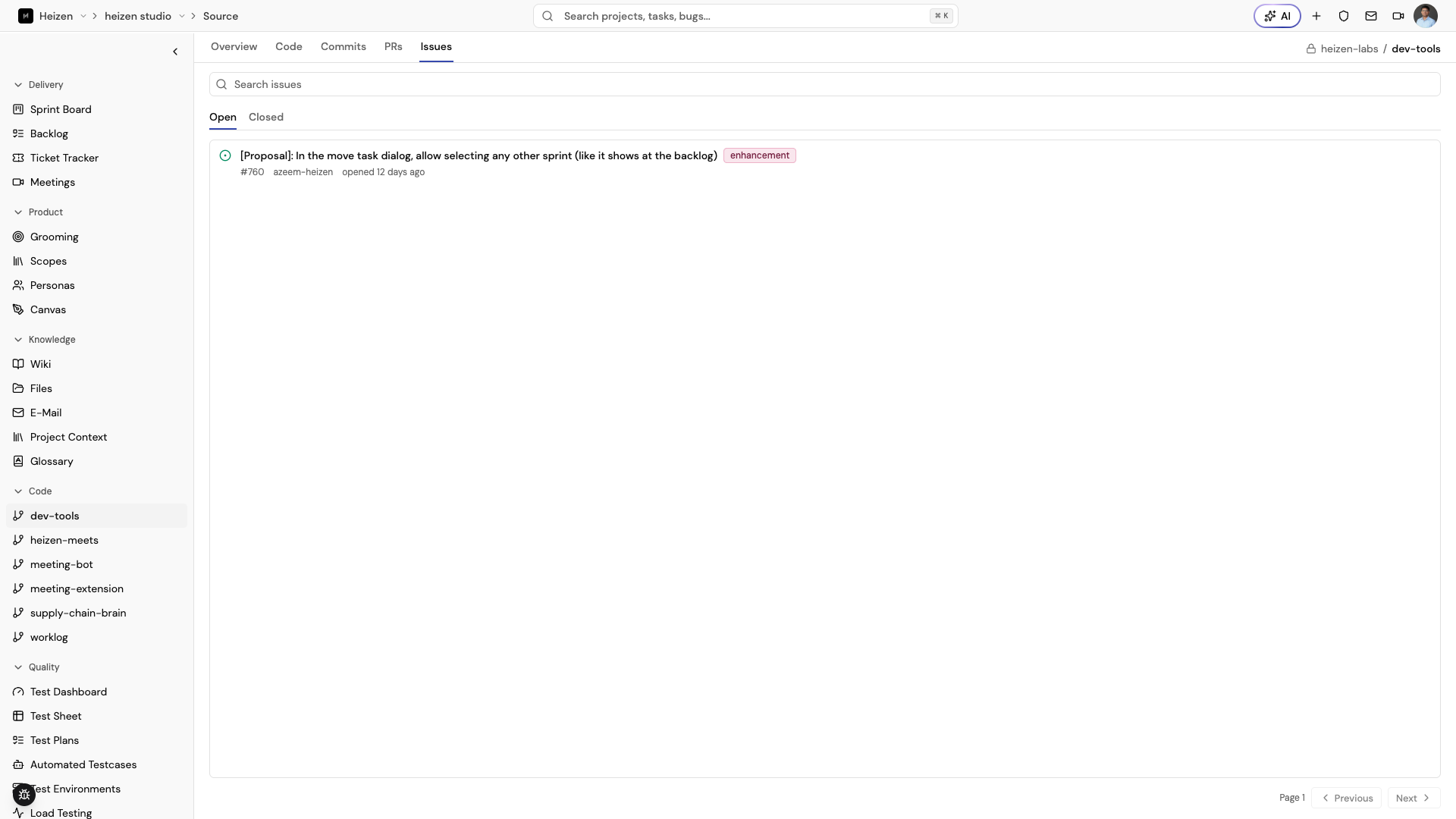The height and width of the screenshot is (819, 1456).
Task: Click the Previous page button
Action: pyautogui.click(x=1346, y=798)
